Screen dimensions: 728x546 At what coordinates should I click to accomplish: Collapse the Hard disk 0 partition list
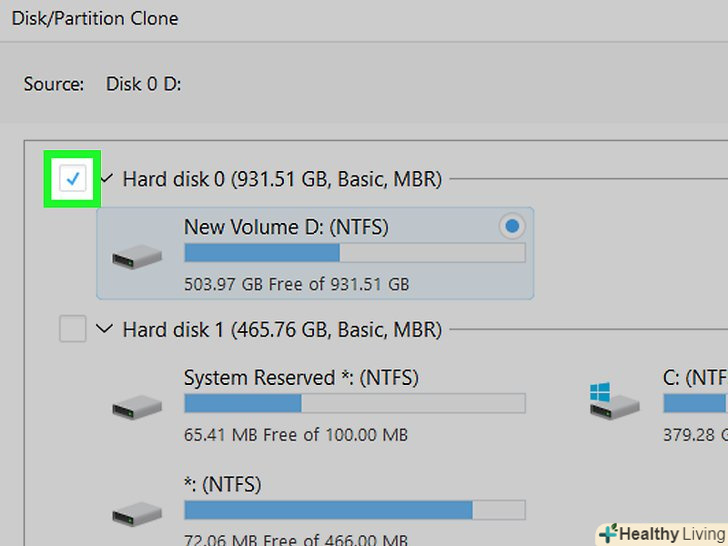click(x=105, y=179)
